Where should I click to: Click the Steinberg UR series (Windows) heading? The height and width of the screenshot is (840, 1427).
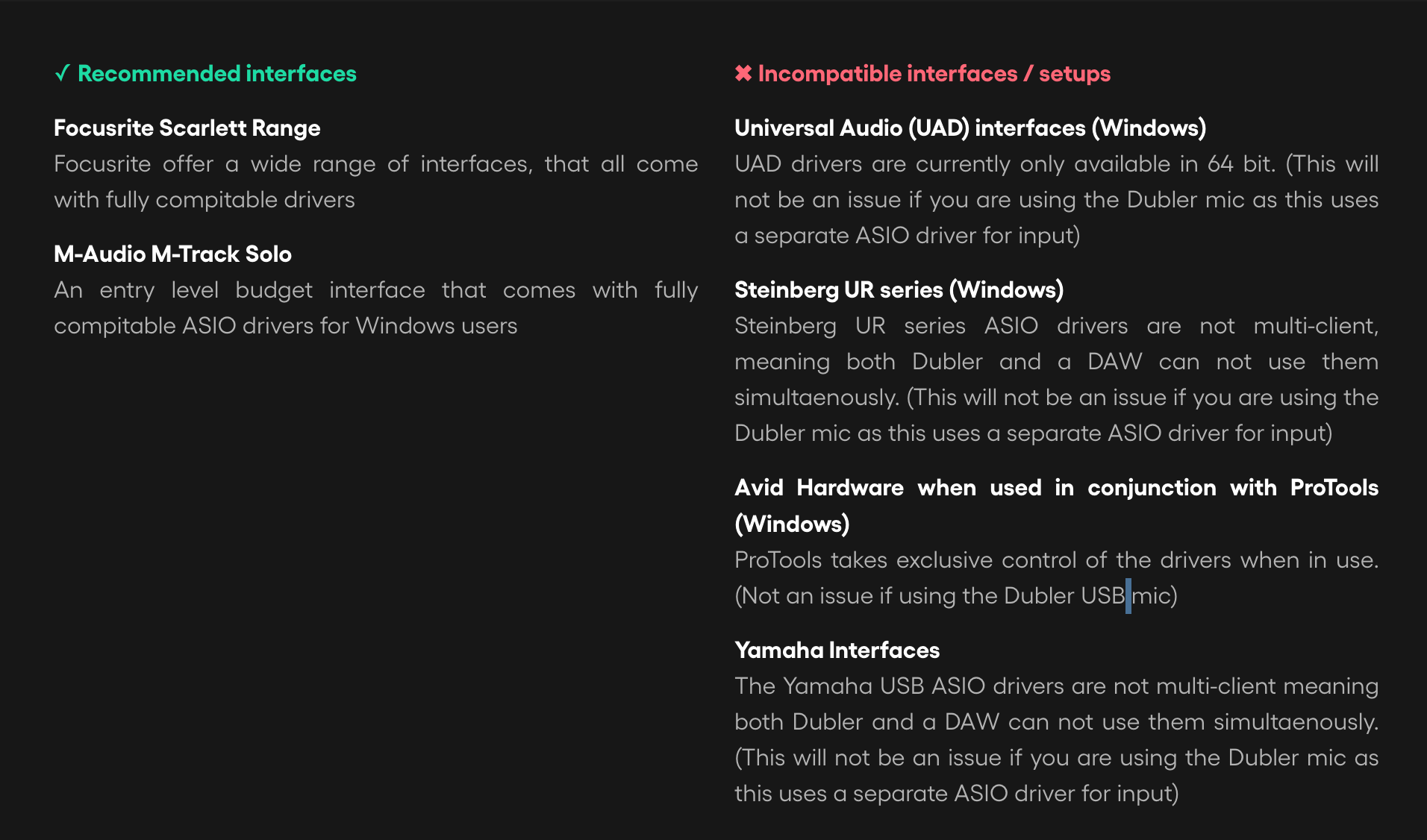899,290
